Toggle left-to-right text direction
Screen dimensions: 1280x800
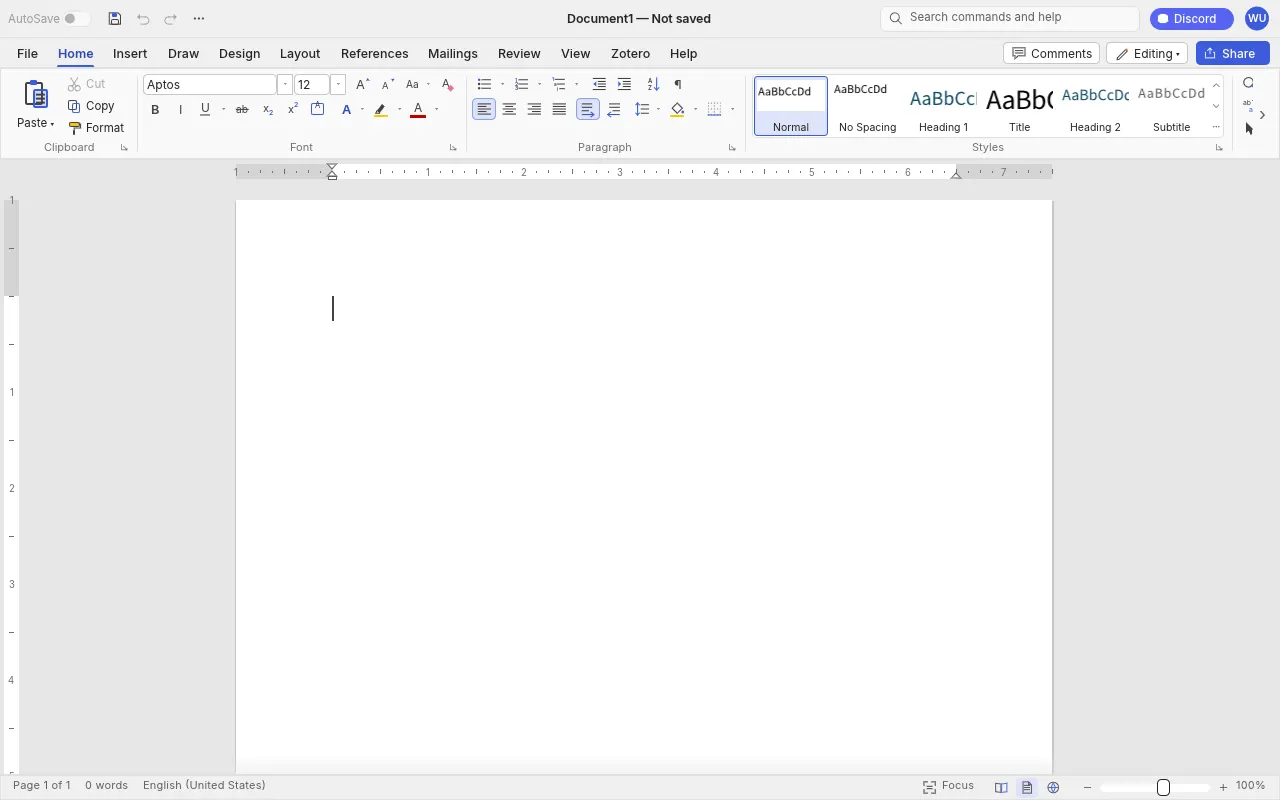tap(588, 110)
